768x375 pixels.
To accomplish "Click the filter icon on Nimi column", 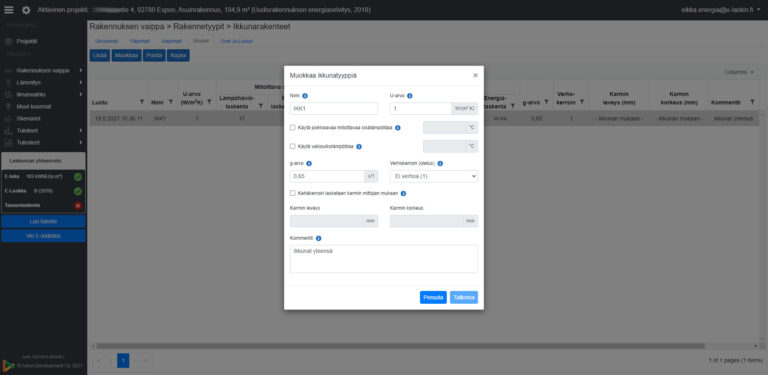I will click(170, 102).
